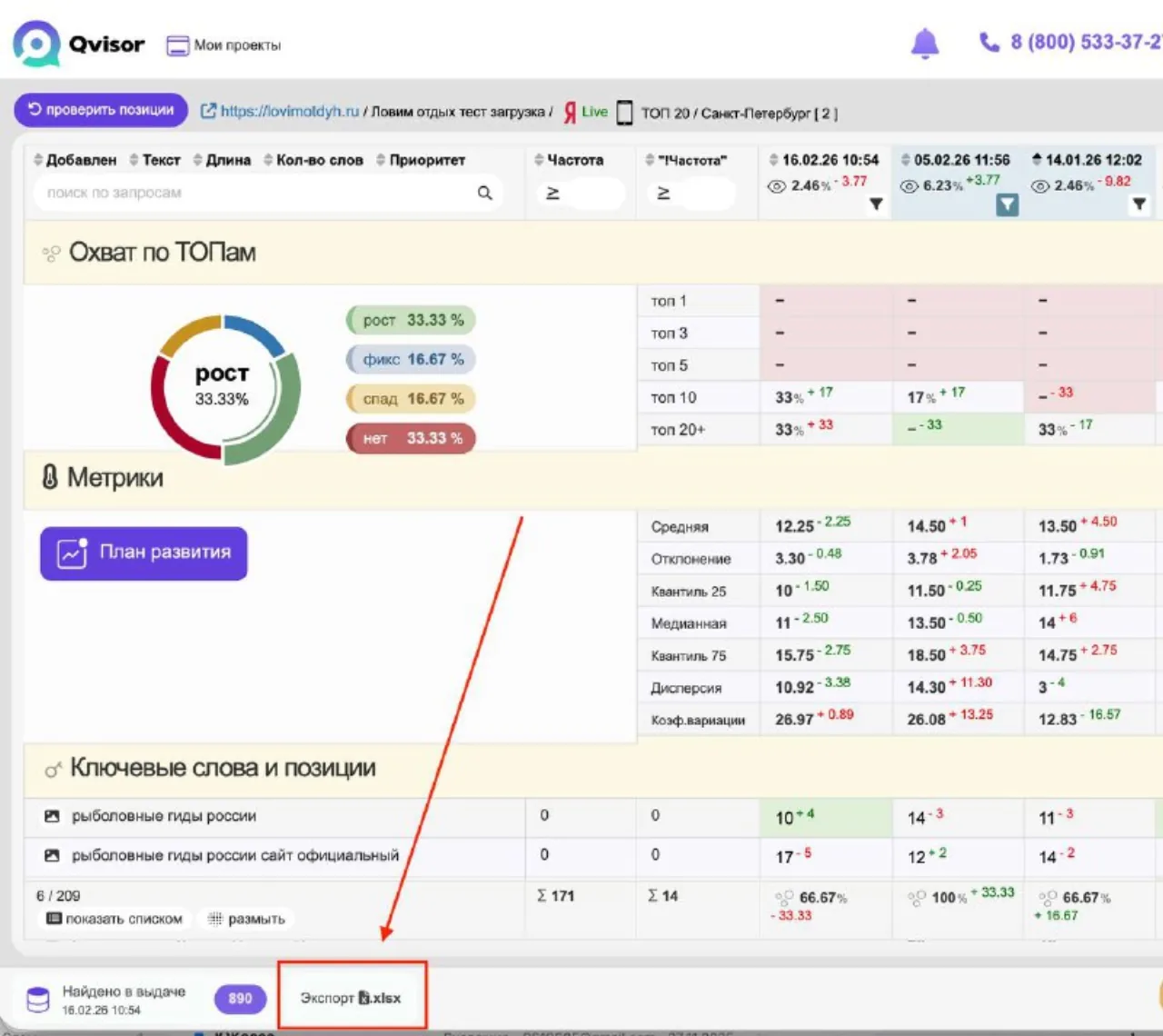Select the orange спад 16.67 % legend pill
Viewport: 1163px width, 1036px height.
pos(412,399)
